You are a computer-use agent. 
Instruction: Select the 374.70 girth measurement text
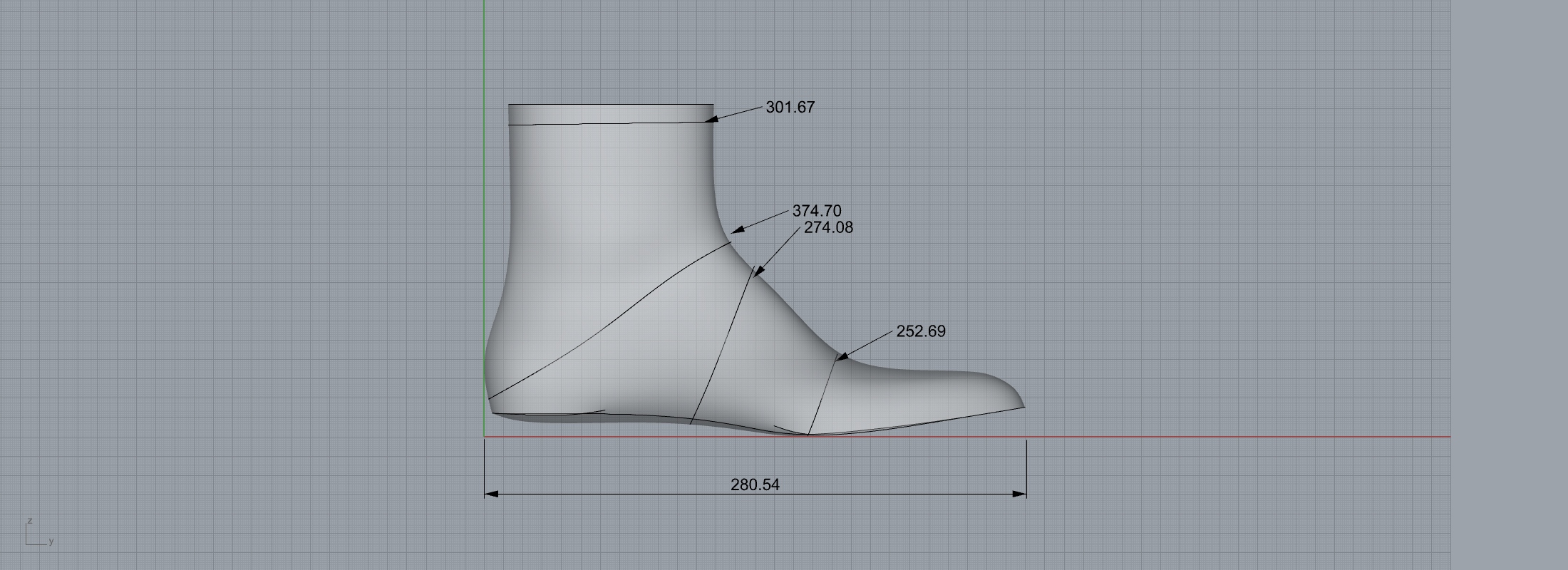point(817,211)
